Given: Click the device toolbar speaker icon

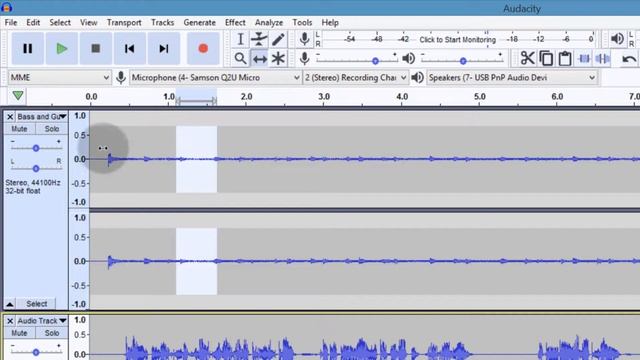Looking at the screenshot, I should [417, 78].
